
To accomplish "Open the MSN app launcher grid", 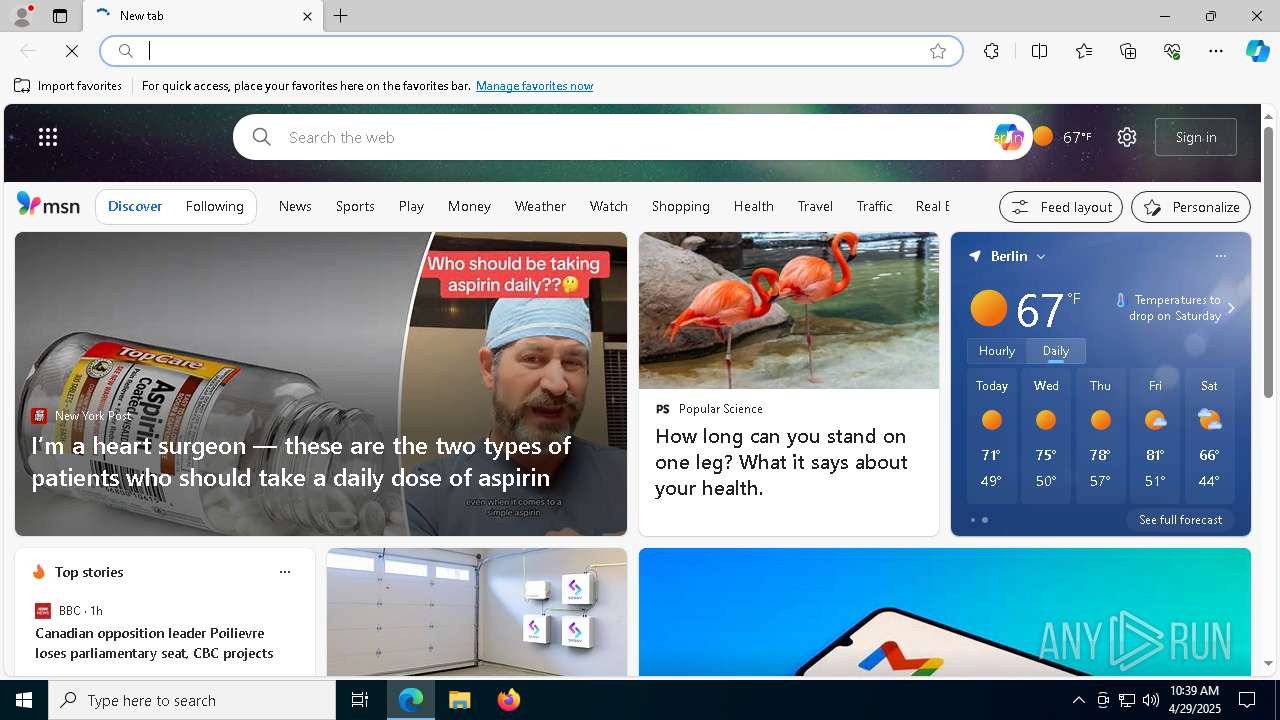I will (x=48, y=137).
